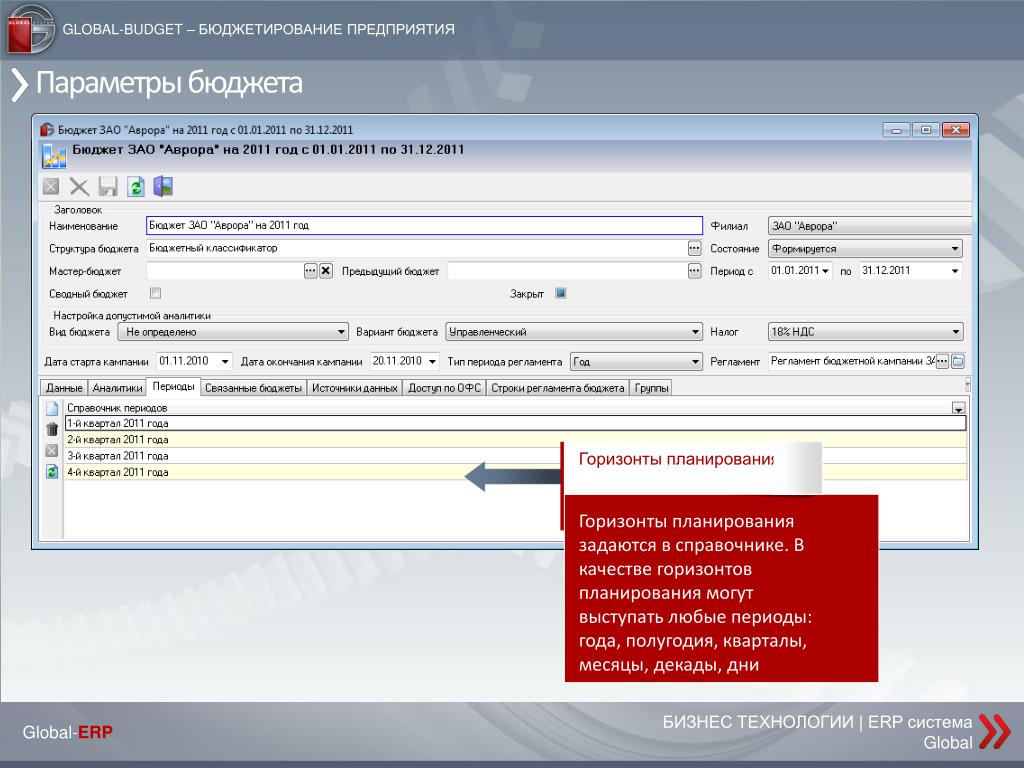Expand the Вид бюджета dropdown
The height and width of the screenshot is (768, 1024).
(341, 332)
